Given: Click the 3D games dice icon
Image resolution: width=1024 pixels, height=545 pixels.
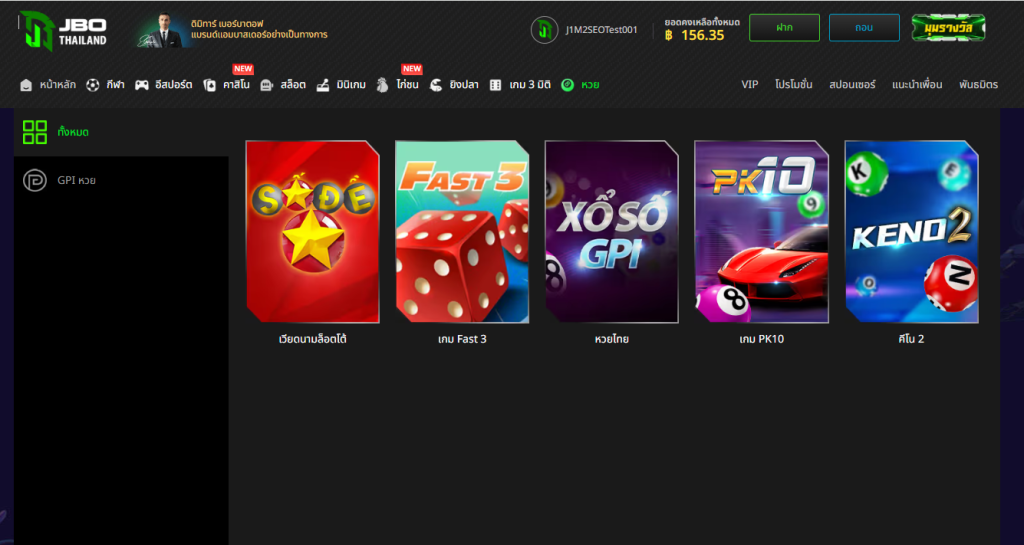Looking at the screenshot, I should point(496,85).
